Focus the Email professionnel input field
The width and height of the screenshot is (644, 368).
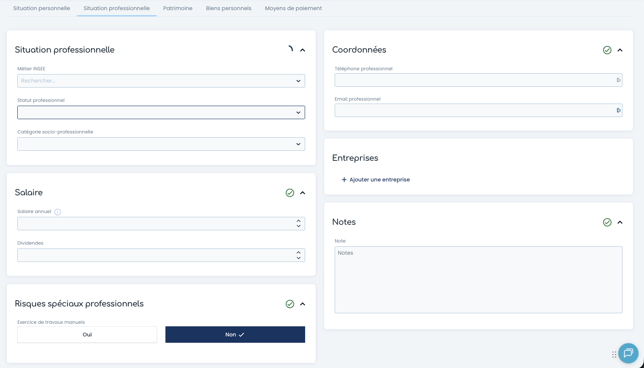click(478, 110)
